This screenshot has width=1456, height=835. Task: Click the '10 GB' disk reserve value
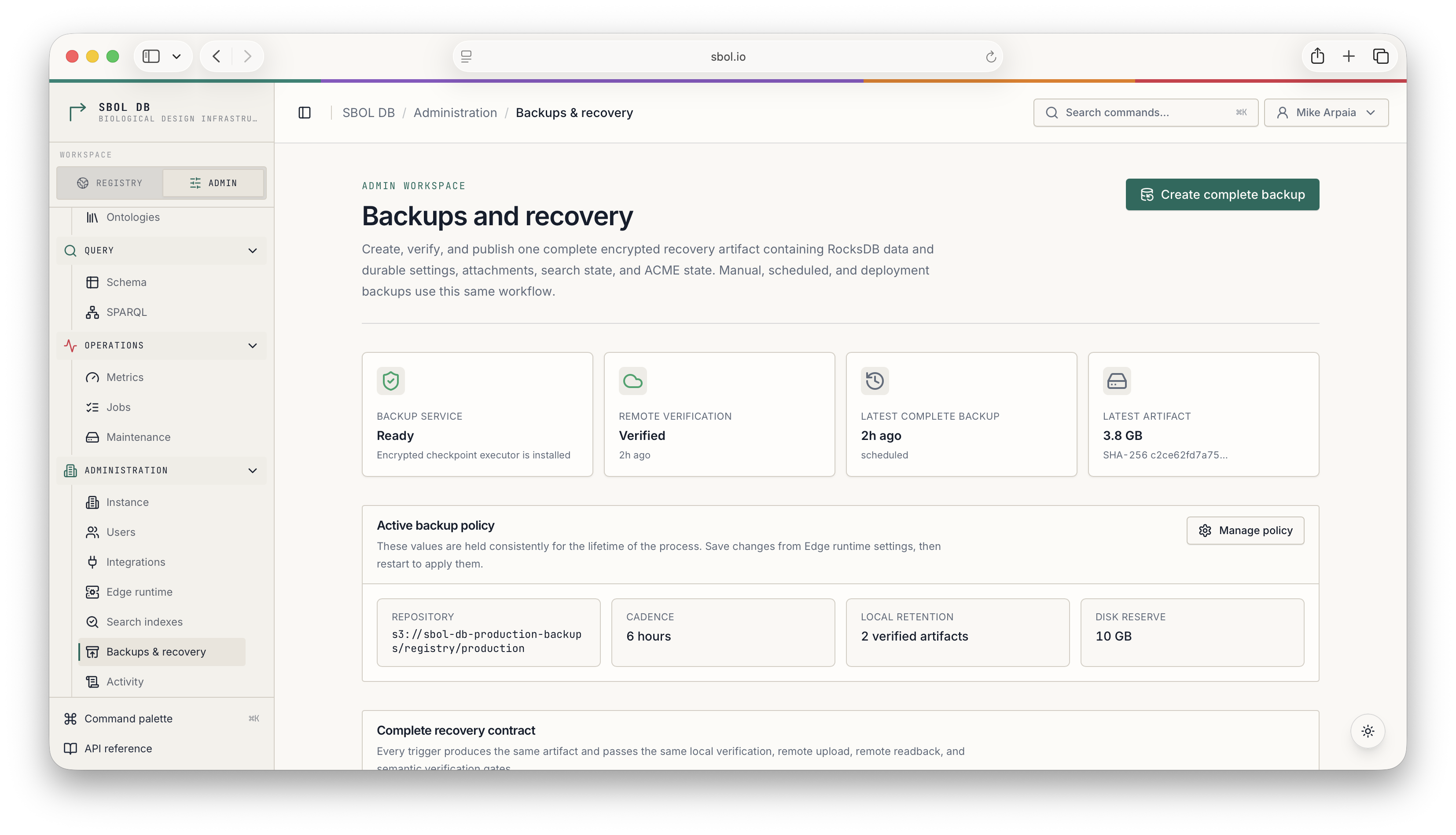[1113, 636]
